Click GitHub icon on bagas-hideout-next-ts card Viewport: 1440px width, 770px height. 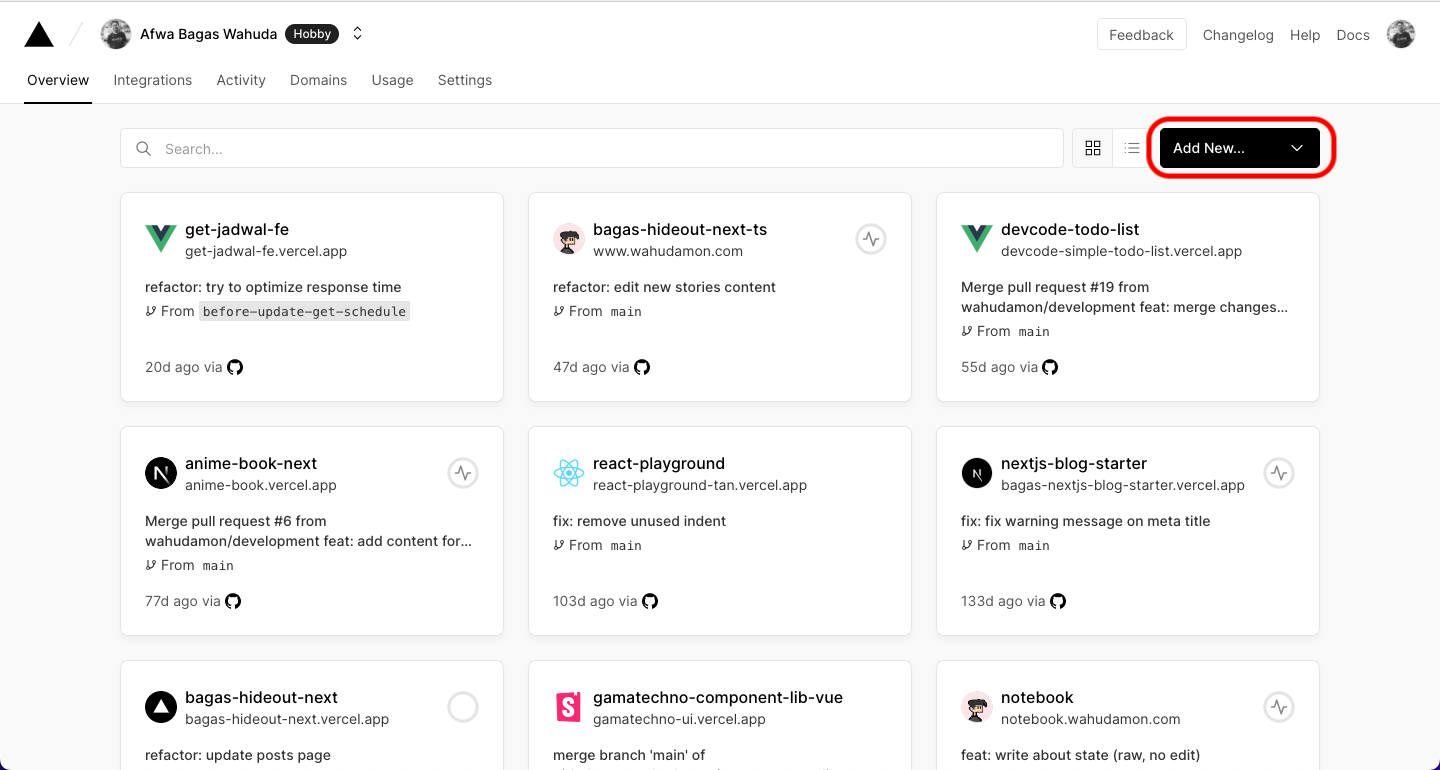642,367
